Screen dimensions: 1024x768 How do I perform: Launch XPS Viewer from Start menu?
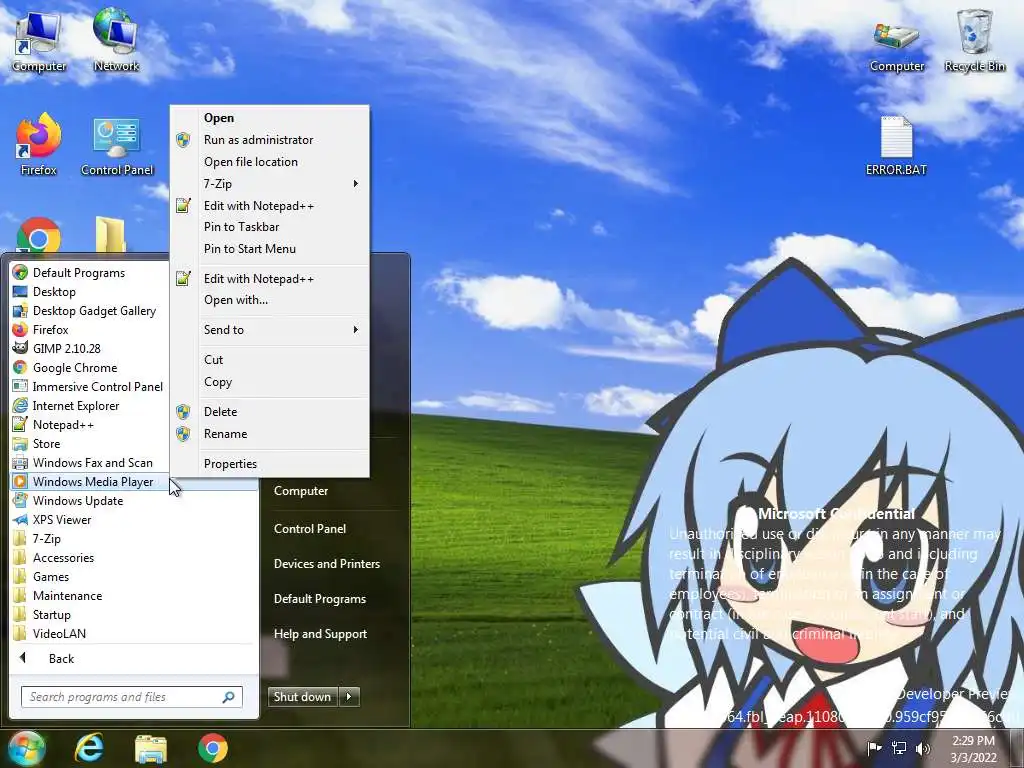point(134,519)
